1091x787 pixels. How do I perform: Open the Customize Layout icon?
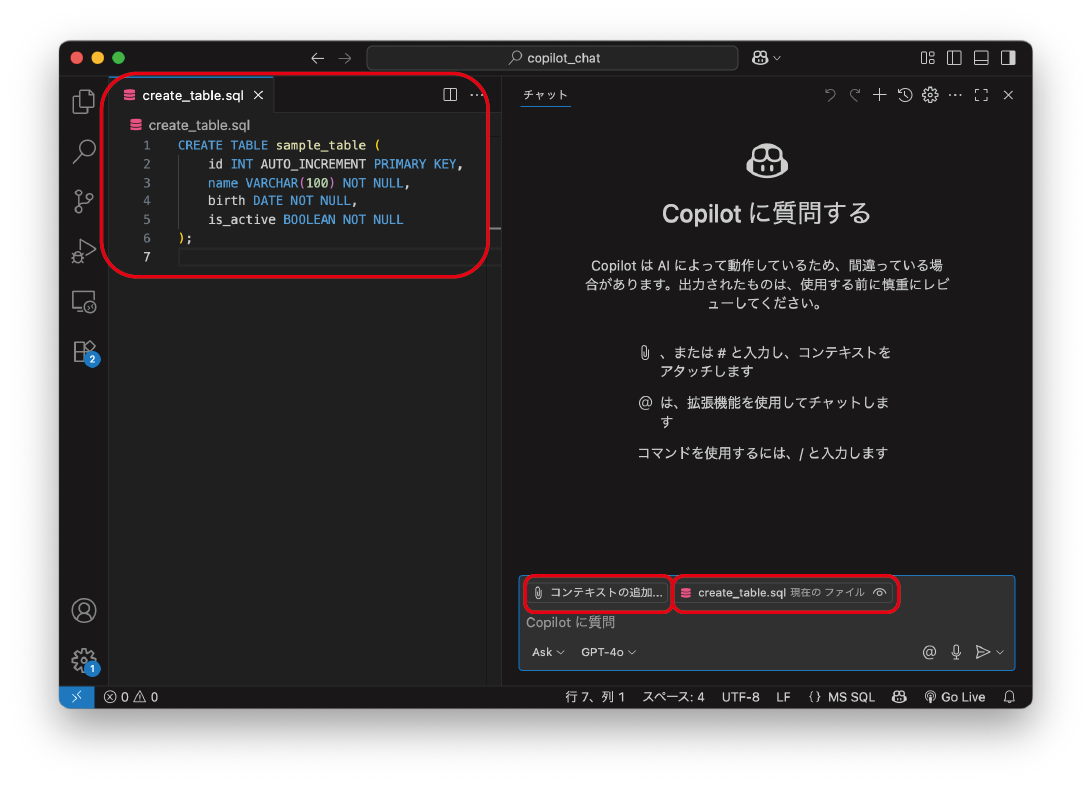[x=927, y=58]
